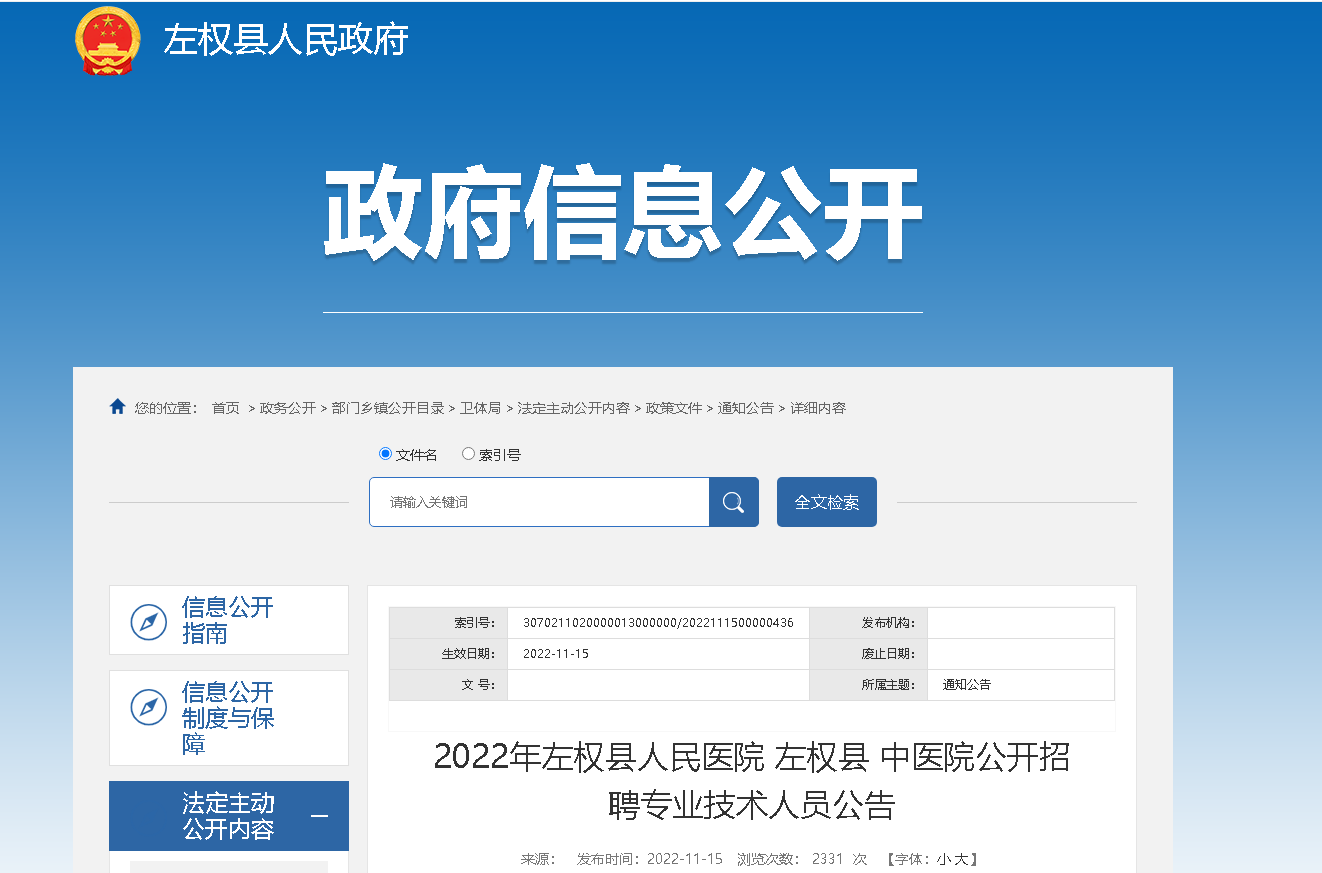Open 卫体局 breadcrumb link
Image resolution: width=1322 pixels, height=873 pixels.
[481, 408]
